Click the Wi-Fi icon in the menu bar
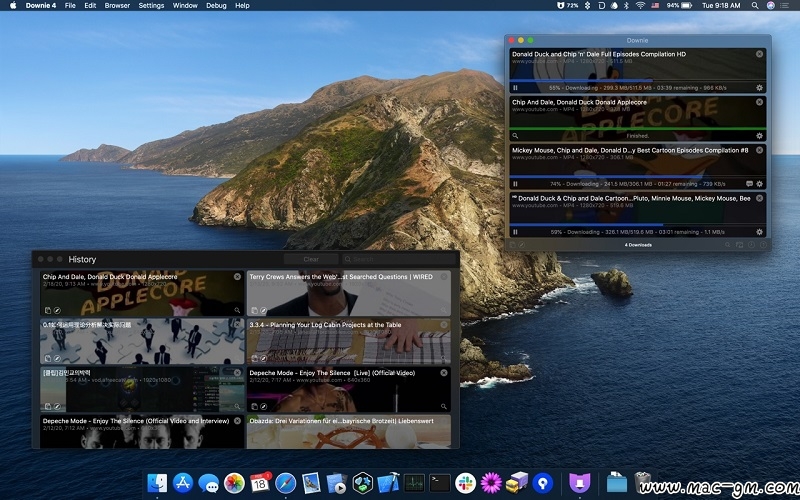 (x=640, y=6)
